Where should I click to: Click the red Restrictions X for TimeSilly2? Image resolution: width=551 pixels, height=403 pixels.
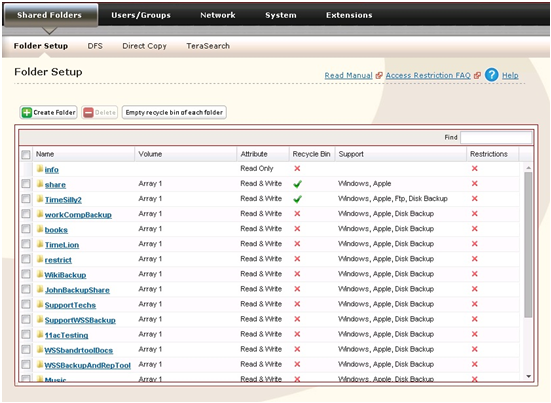point(474,199)
